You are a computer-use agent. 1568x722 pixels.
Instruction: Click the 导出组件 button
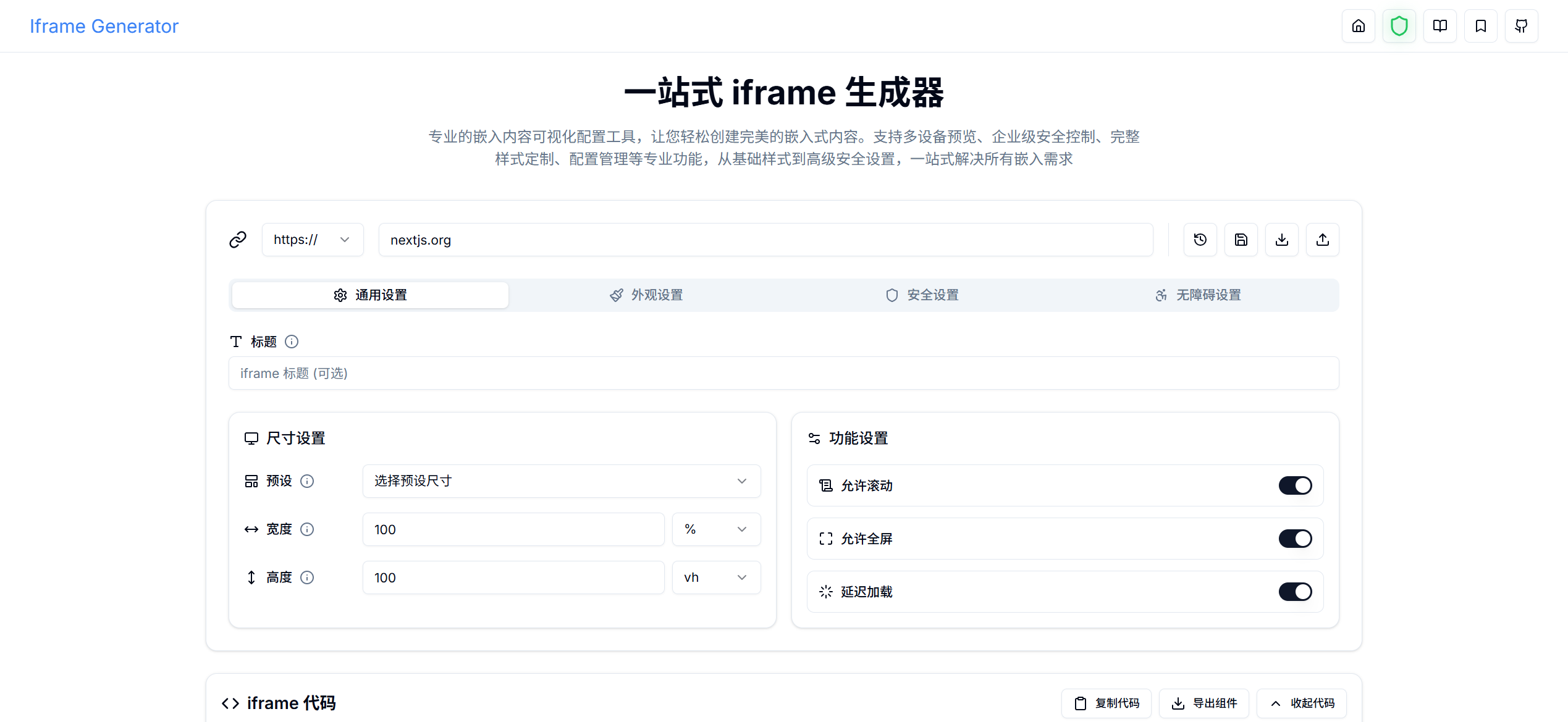[x=1203, y=703]
